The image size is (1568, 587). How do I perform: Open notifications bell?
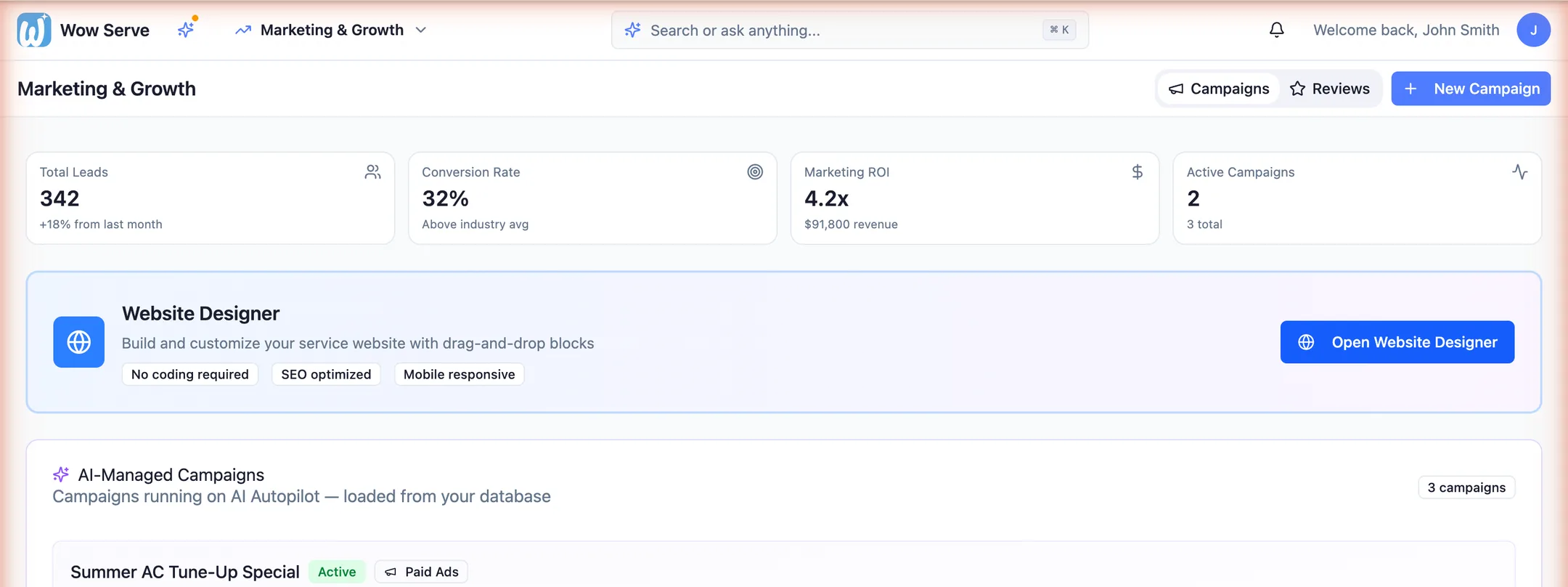click(x=1277, y=30)
